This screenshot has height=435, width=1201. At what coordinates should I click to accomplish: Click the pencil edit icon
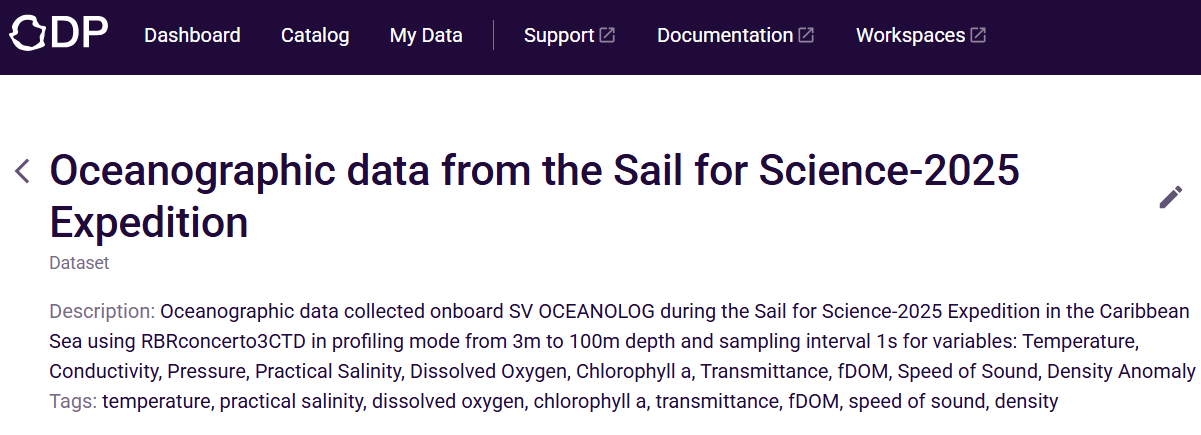pos(1170,197)
